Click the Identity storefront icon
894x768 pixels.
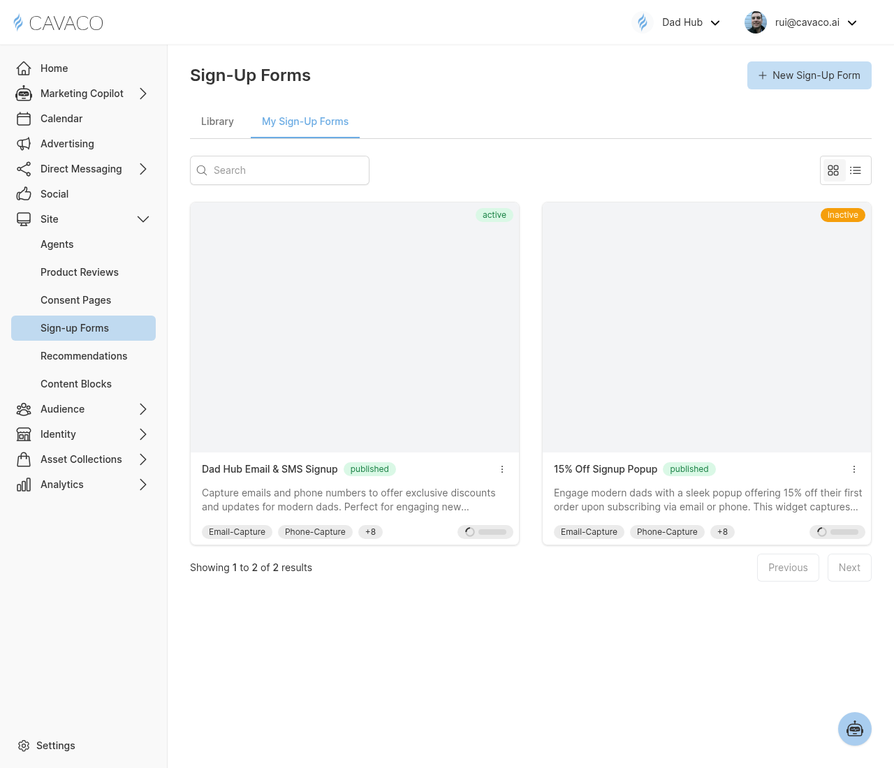(23, 434)
